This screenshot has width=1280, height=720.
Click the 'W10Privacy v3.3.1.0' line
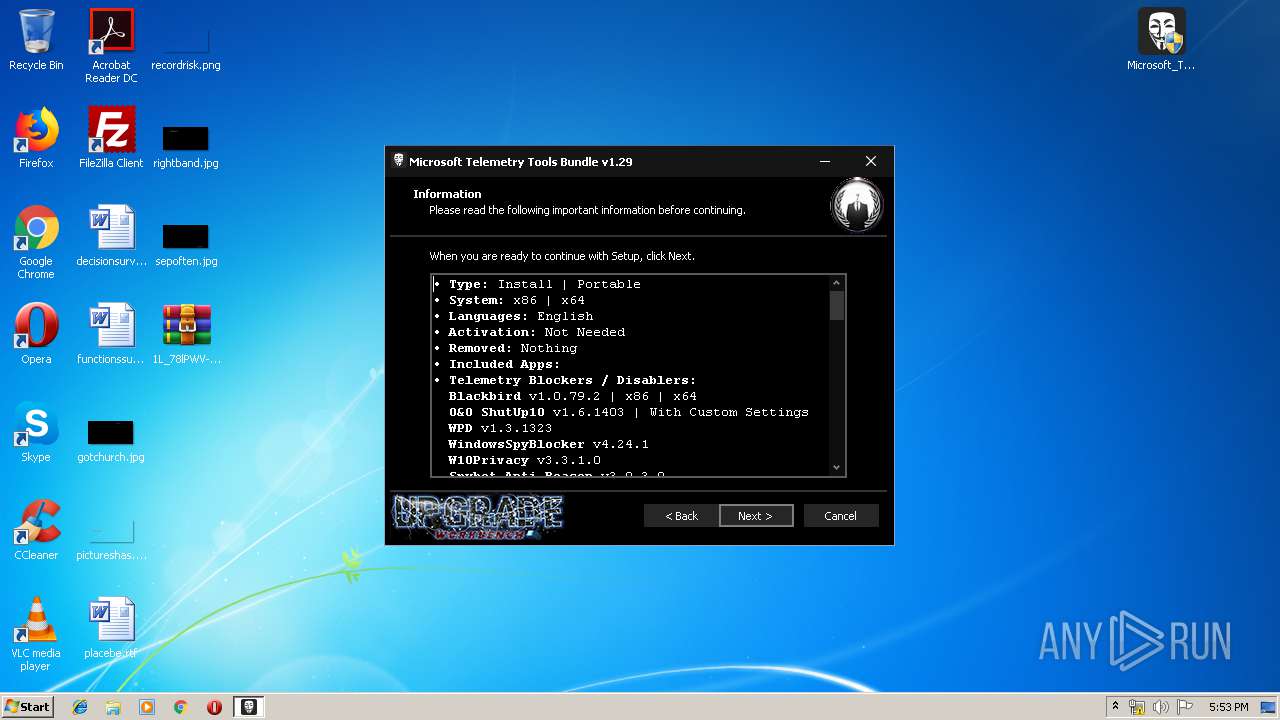(525, 460)
